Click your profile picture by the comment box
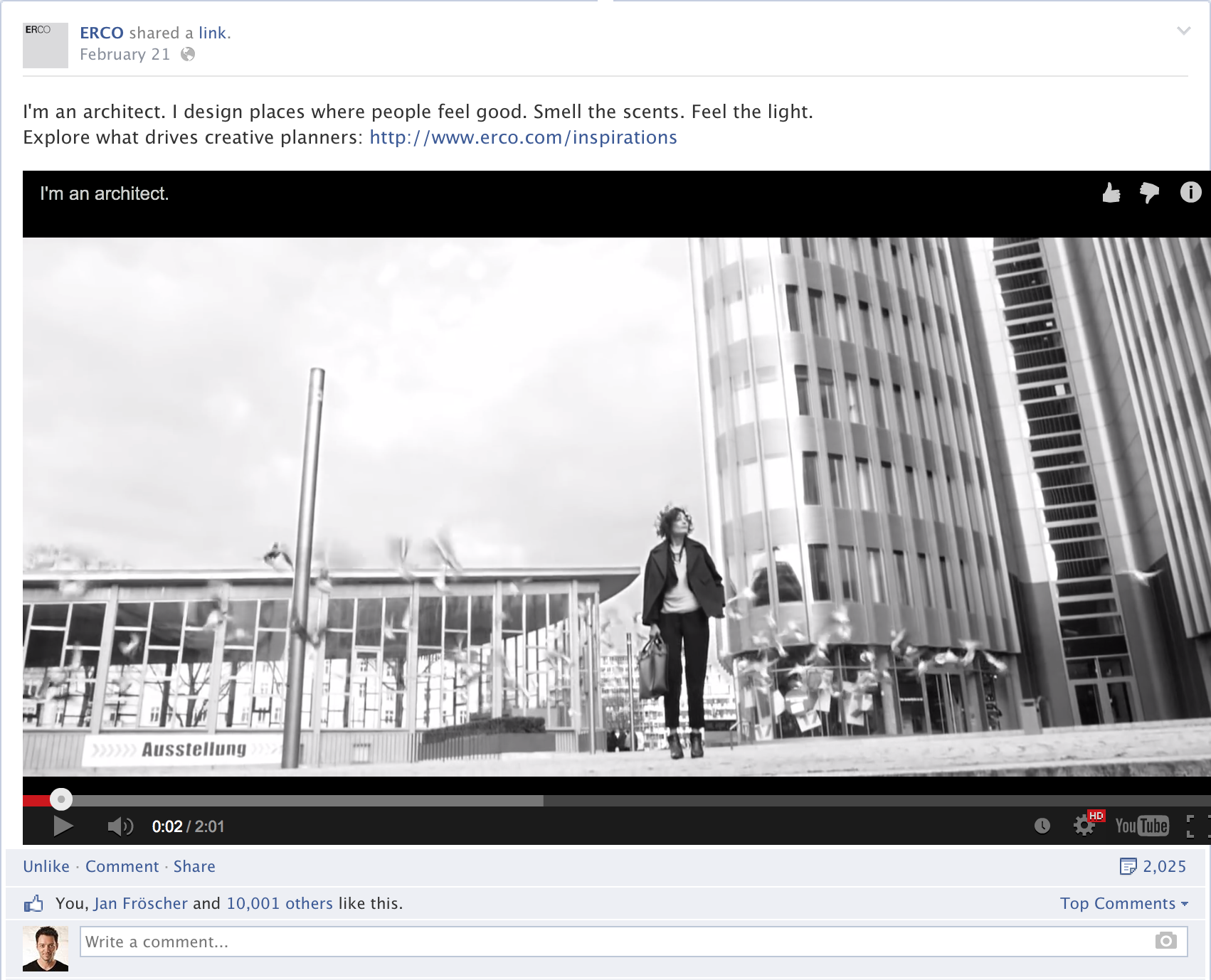 [x=46, y=949]
